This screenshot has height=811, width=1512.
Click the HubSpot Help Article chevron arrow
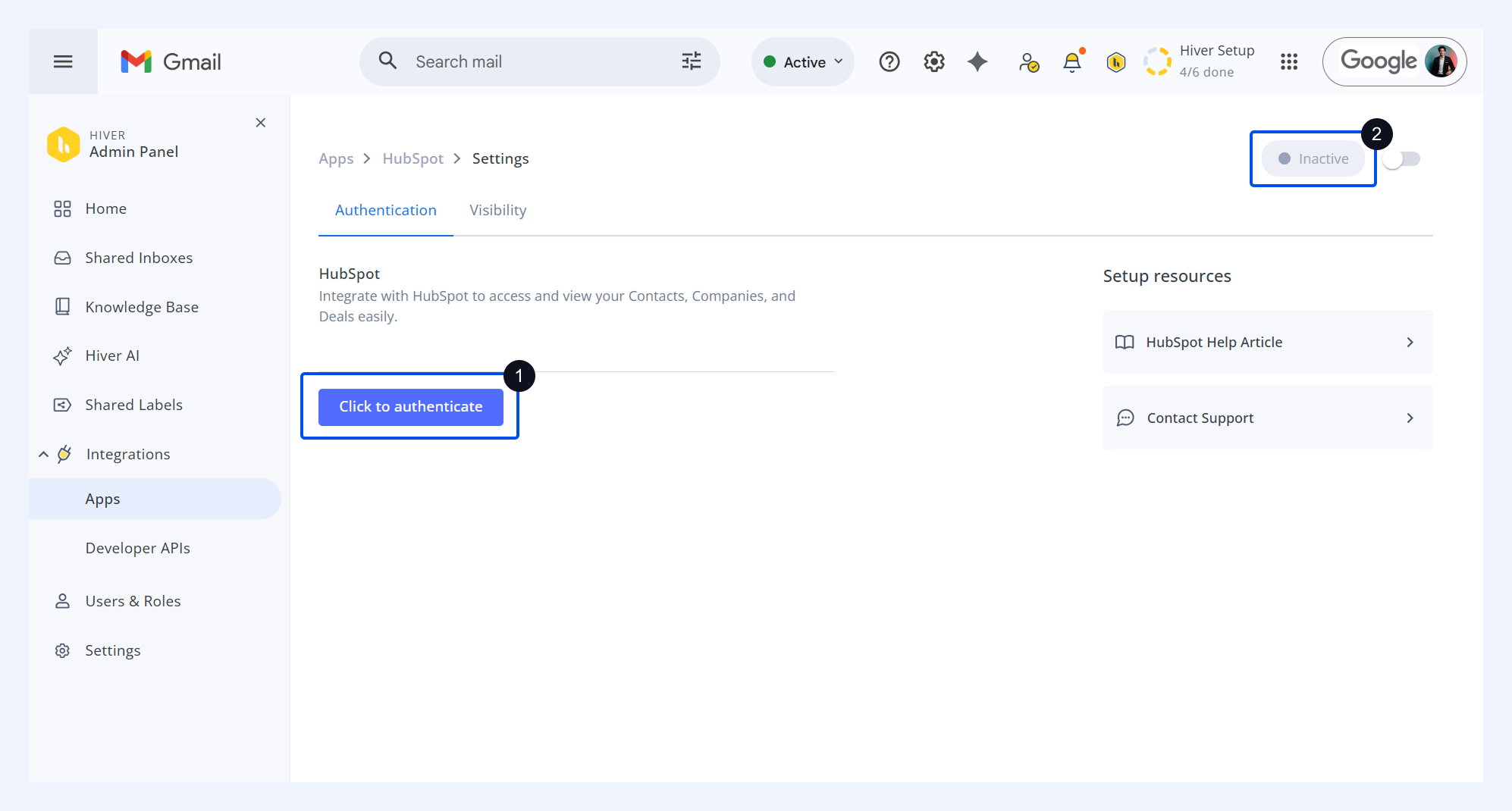1410,342
